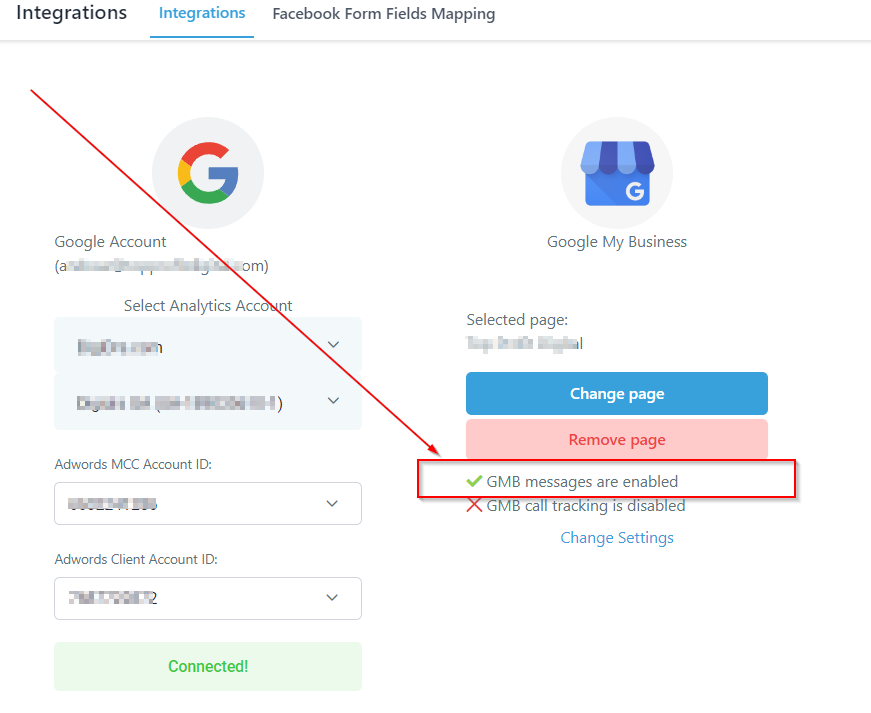Click the green Connected! status button
Screen dimensions: 871x713
coord(208,666)
